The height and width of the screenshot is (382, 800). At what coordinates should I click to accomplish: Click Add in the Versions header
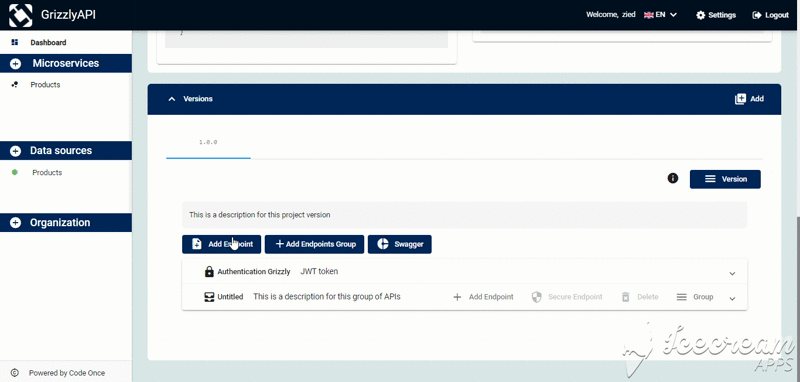[749, 99]
